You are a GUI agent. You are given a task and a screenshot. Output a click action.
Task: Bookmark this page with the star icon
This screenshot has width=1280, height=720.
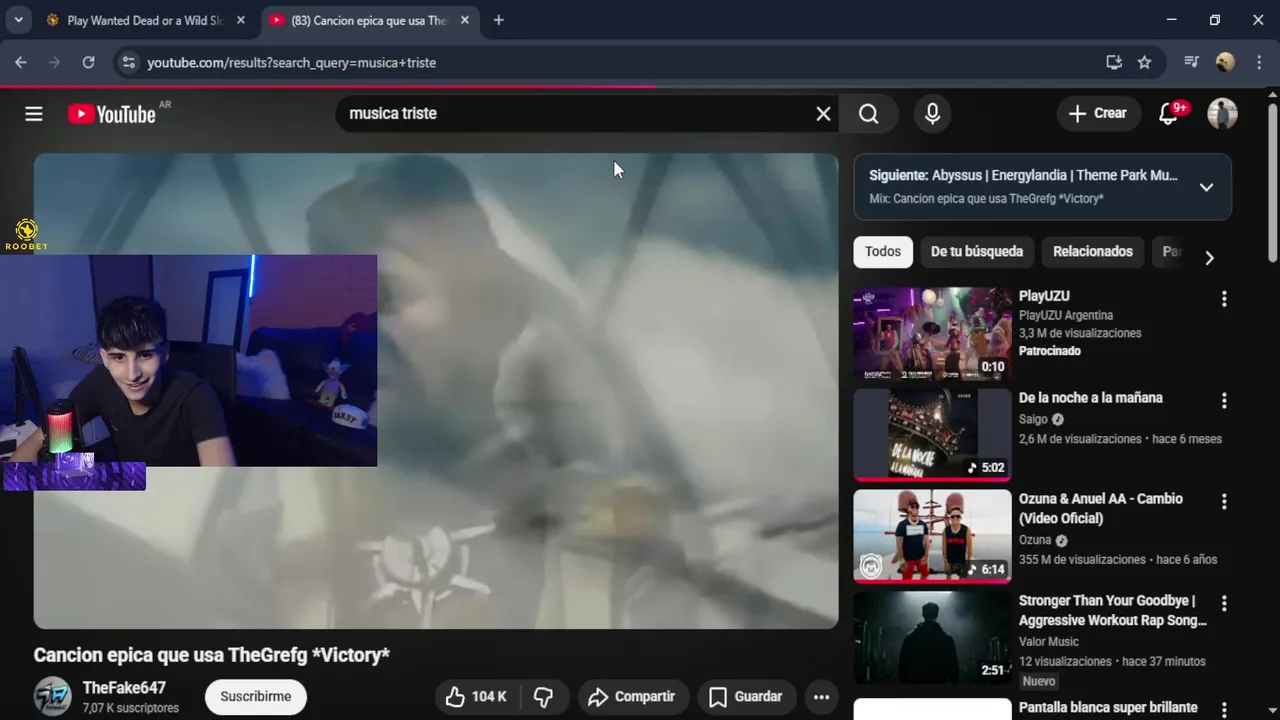click(1144, 62)
